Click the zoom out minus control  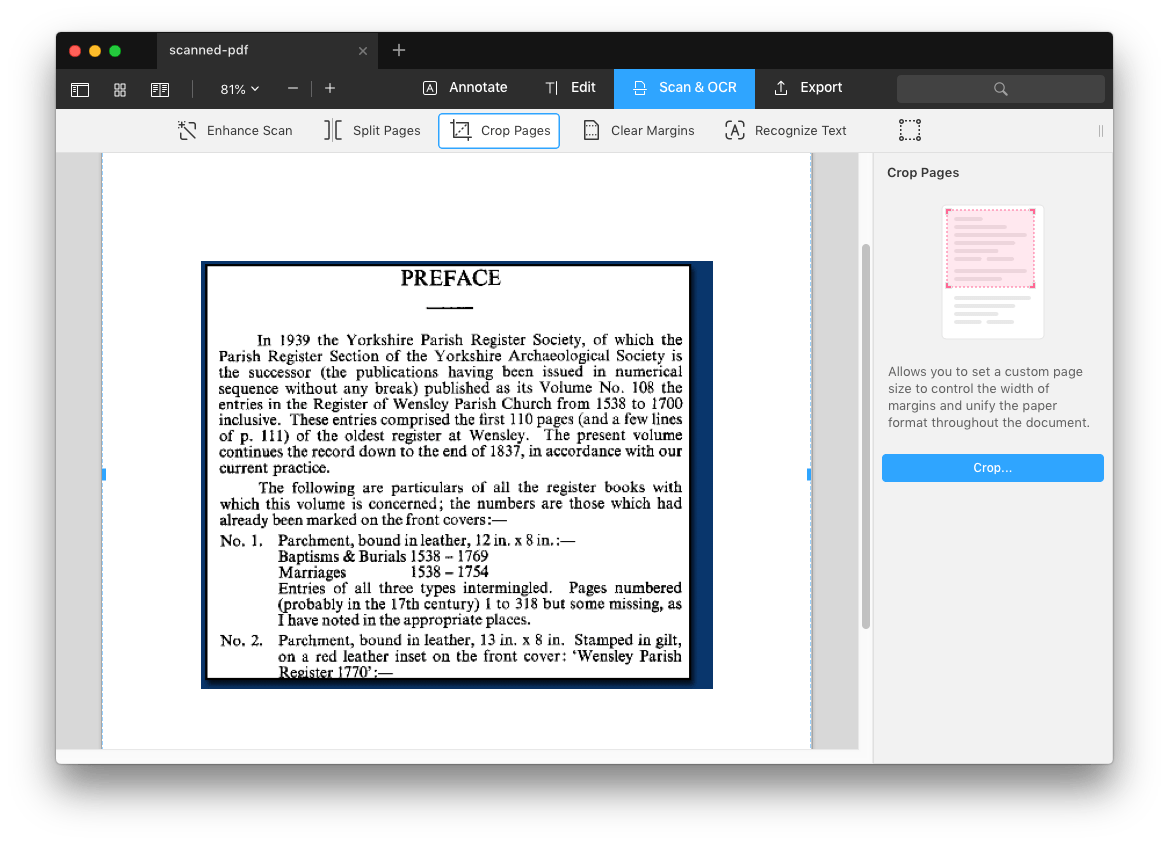click(x=292, y=89)
